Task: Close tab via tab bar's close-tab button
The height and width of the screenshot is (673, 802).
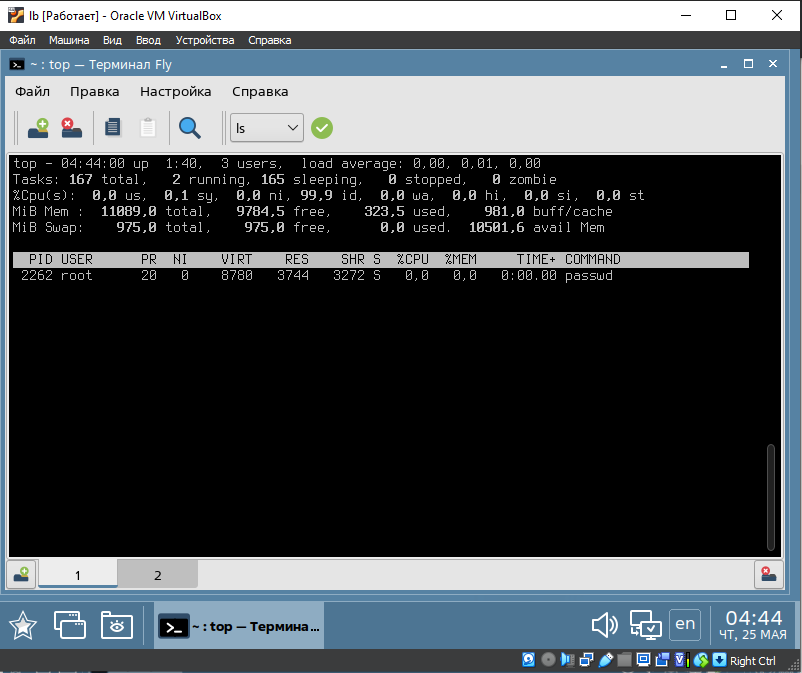Action: click(769, 574)
